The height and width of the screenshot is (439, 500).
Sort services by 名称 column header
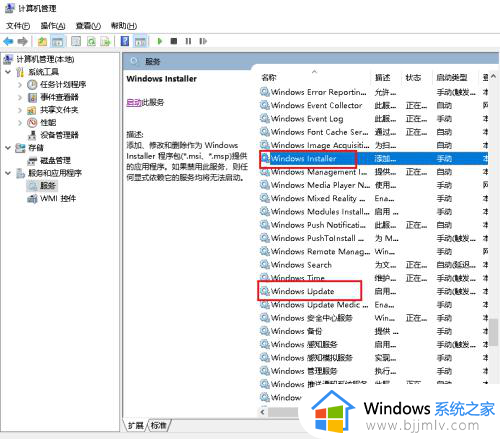[x=269, y=78]
